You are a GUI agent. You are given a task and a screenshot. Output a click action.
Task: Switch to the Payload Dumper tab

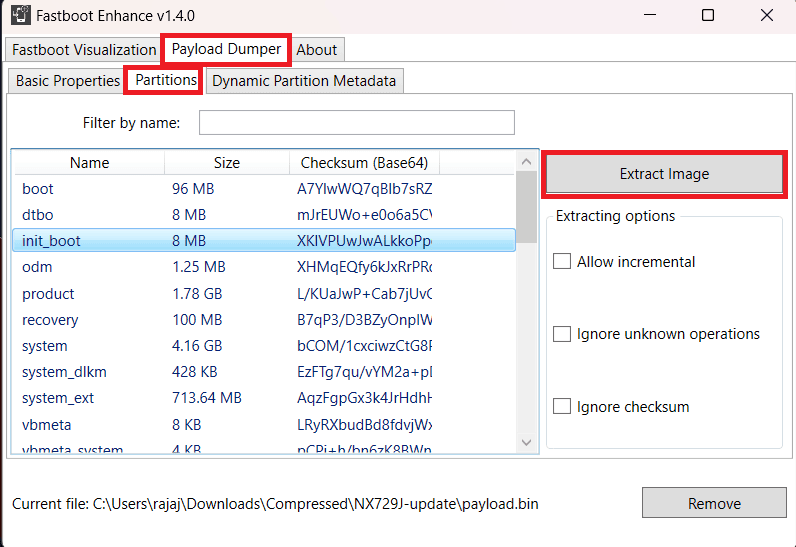[x=226, y=49]
